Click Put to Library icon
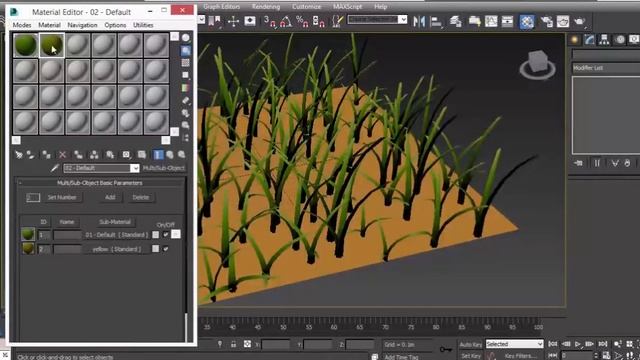This screenshot has width=640, height=360. 110,155
